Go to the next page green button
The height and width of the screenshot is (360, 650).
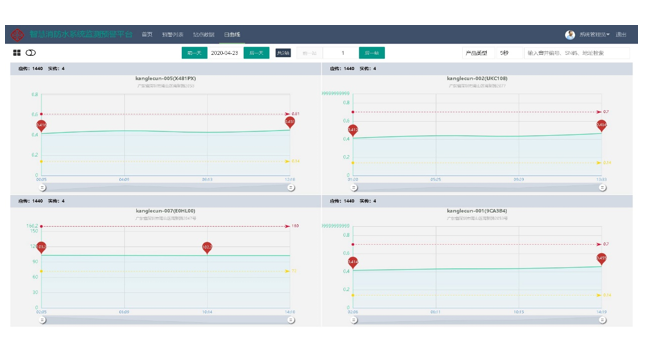[x=371, y=53]
